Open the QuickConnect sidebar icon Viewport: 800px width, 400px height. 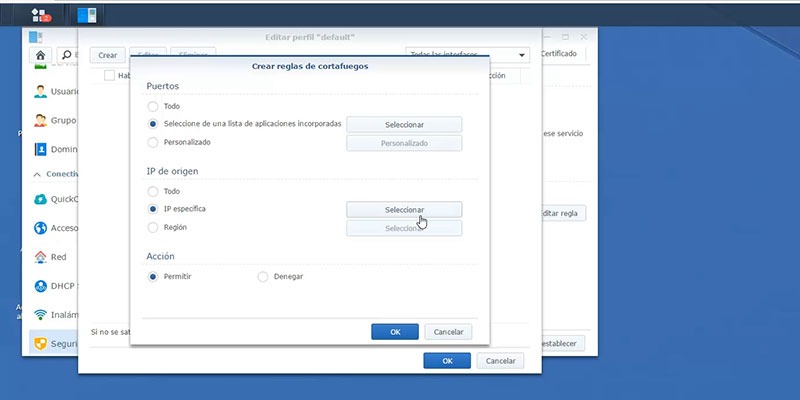tap(40, 199)
